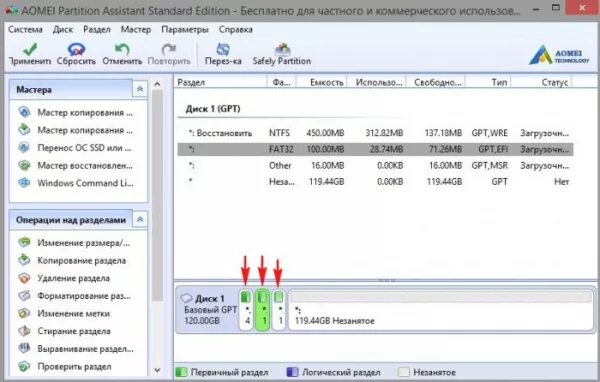Choose Изменение метки operation
Viewport: 600px width, 382px height.
(x=64, y=313)
